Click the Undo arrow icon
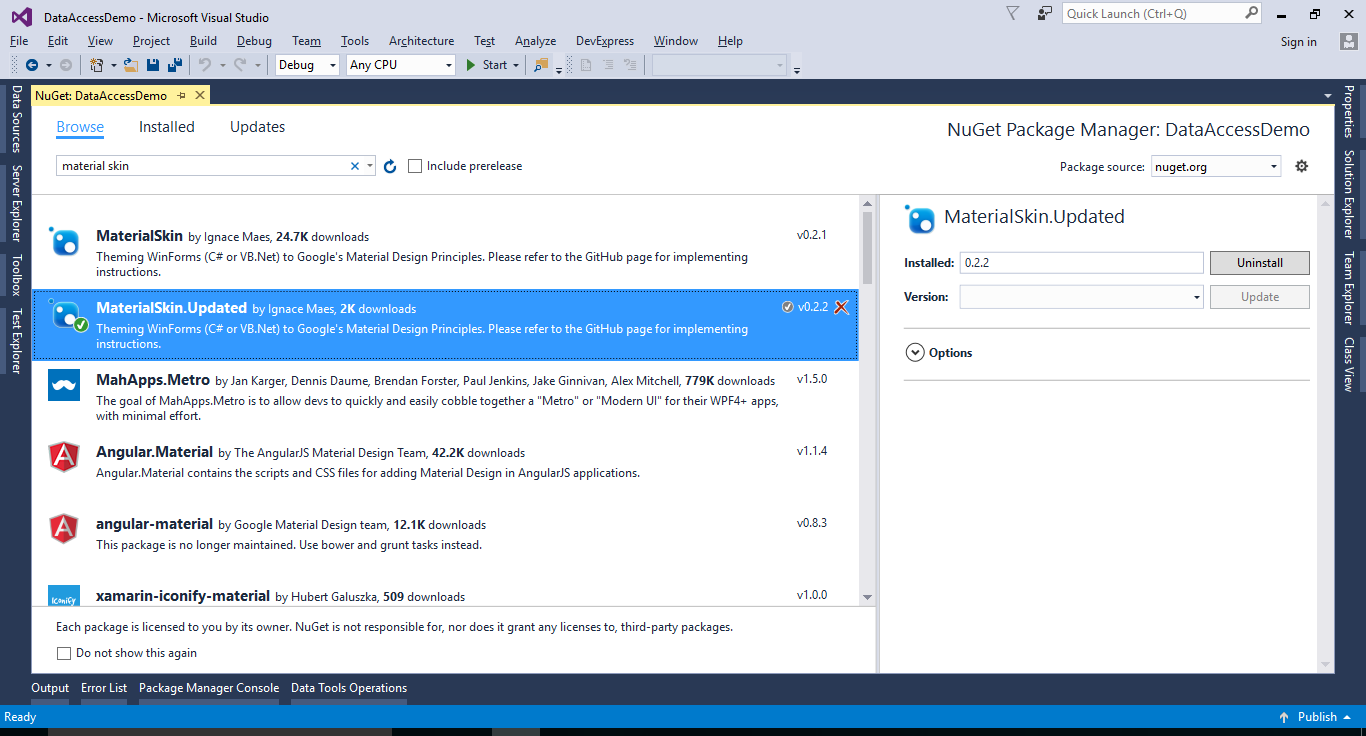 click(205, 65)
